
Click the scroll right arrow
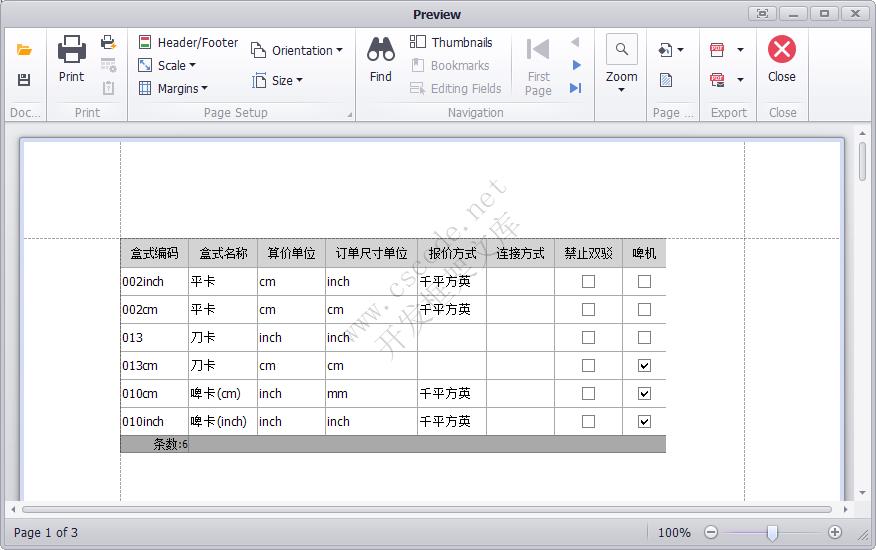pos(846,509)
